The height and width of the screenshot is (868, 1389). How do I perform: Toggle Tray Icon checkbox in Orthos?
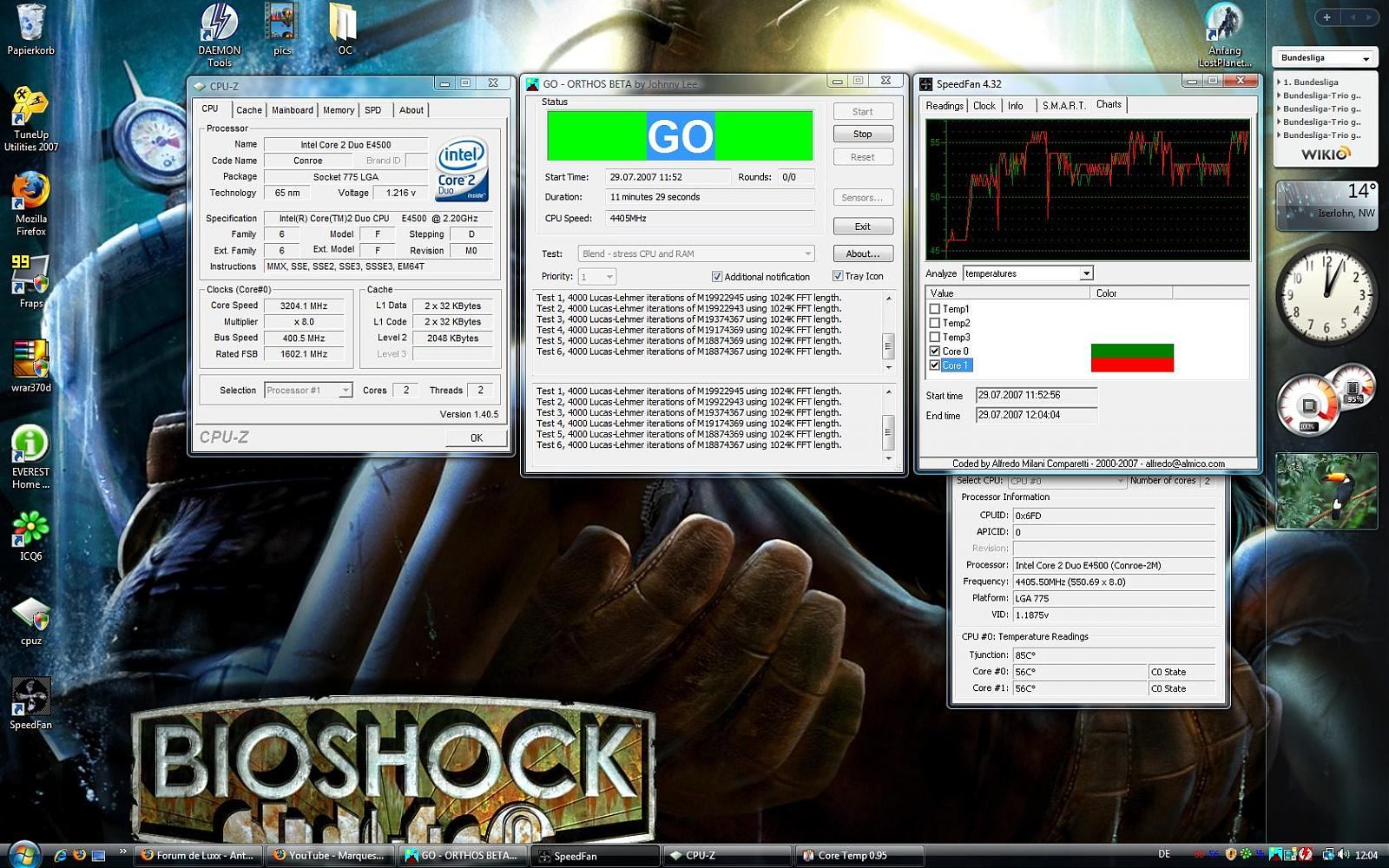click(838, 276)
